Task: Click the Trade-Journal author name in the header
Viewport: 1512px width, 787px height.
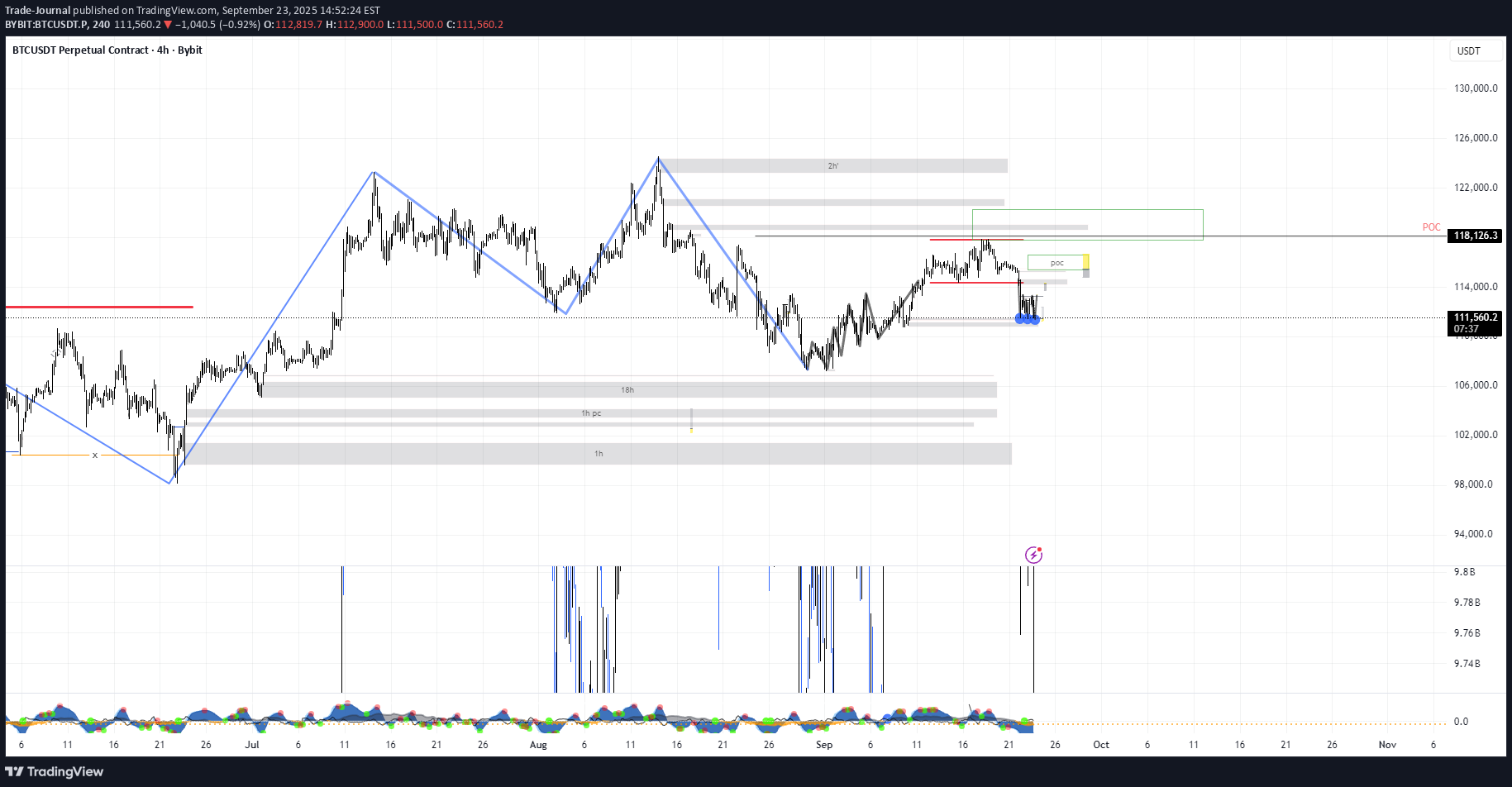Action: point(38,11)
